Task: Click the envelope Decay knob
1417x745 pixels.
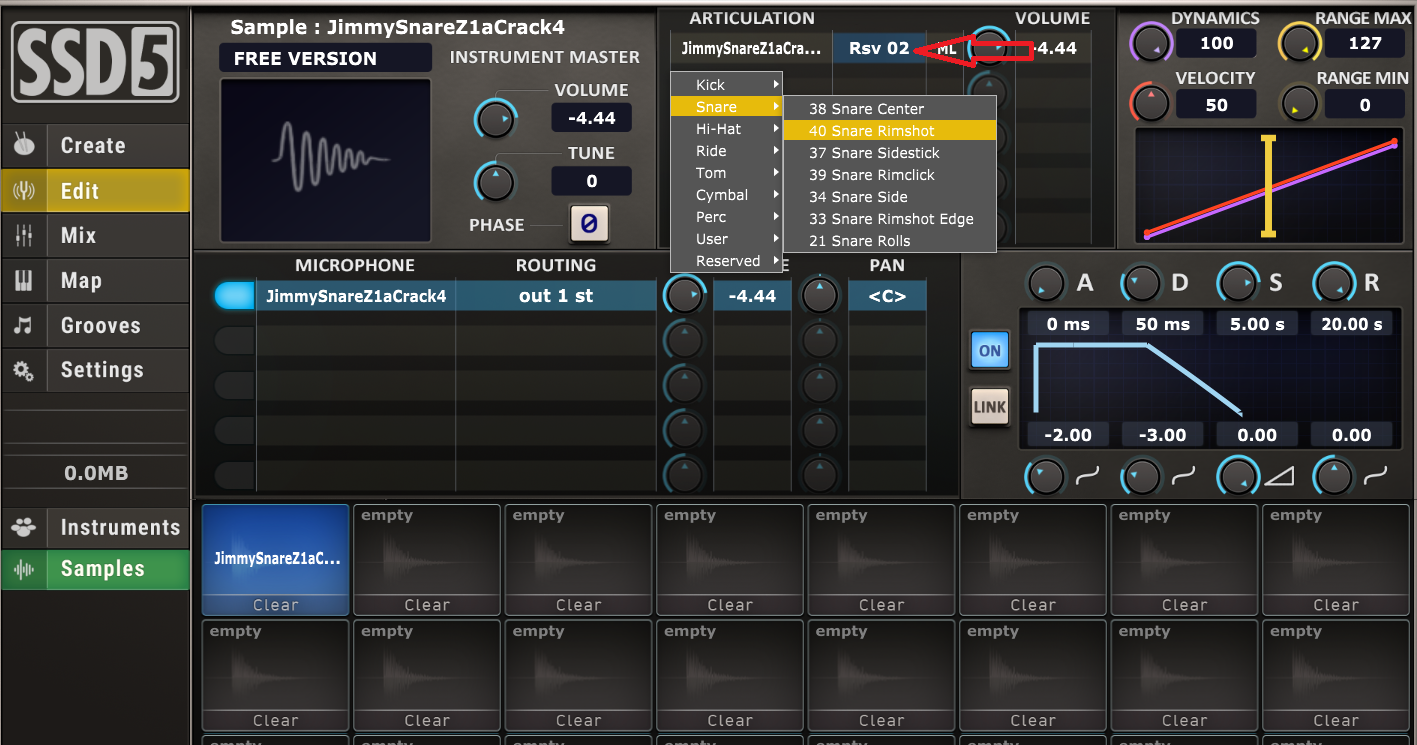Action: tap(1141, 284)
